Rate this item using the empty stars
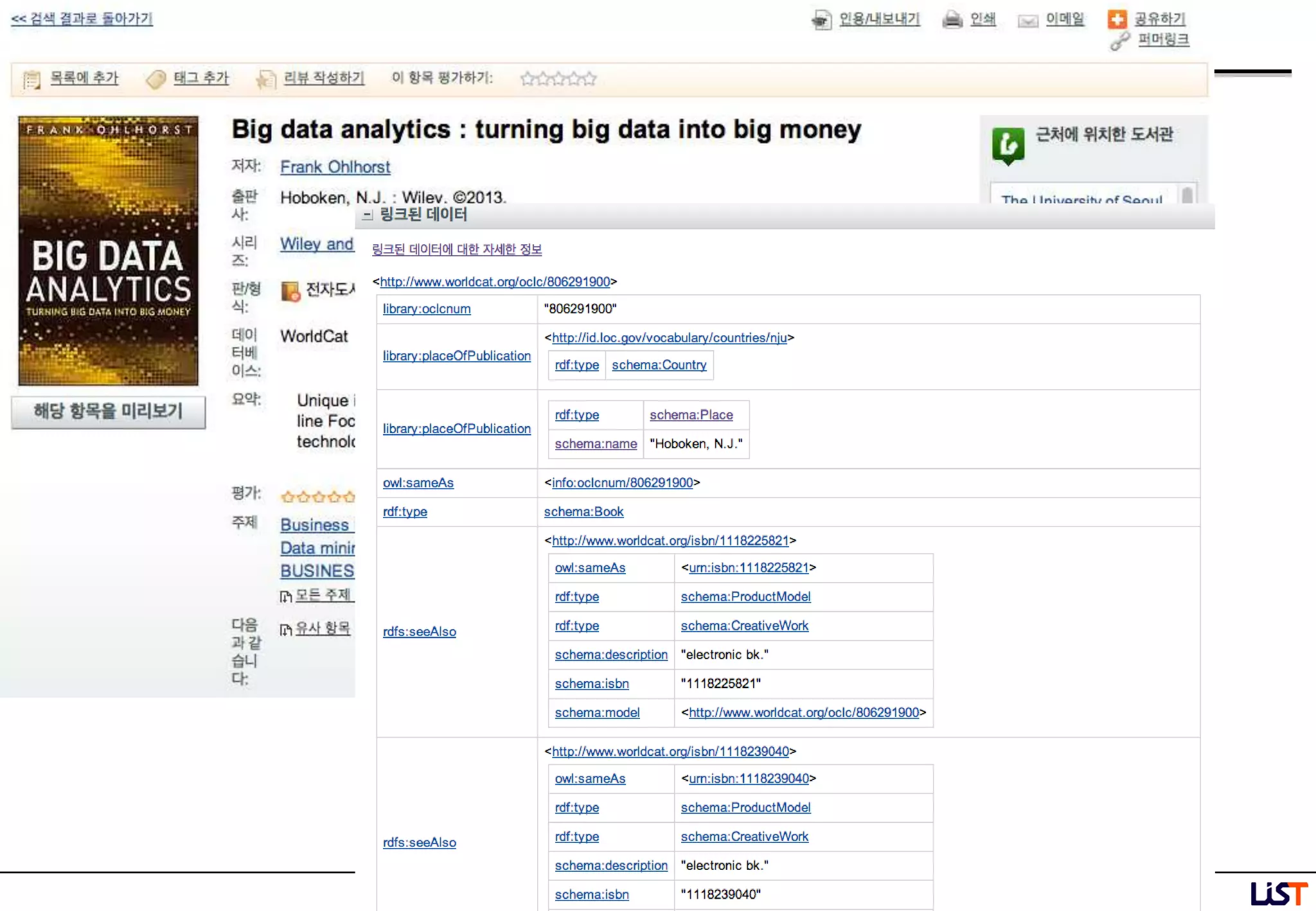Viewport: 1316px width, 911px height. click(x=558, y=79)
